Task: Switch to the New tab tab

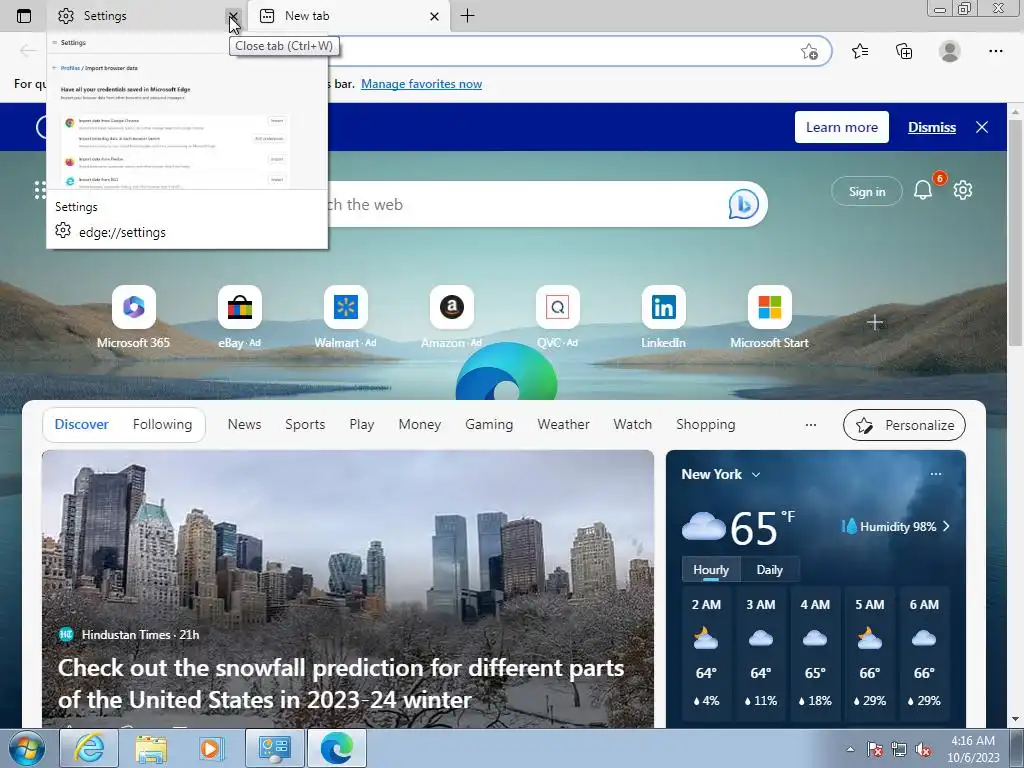Action: click(x=349, y=16)
